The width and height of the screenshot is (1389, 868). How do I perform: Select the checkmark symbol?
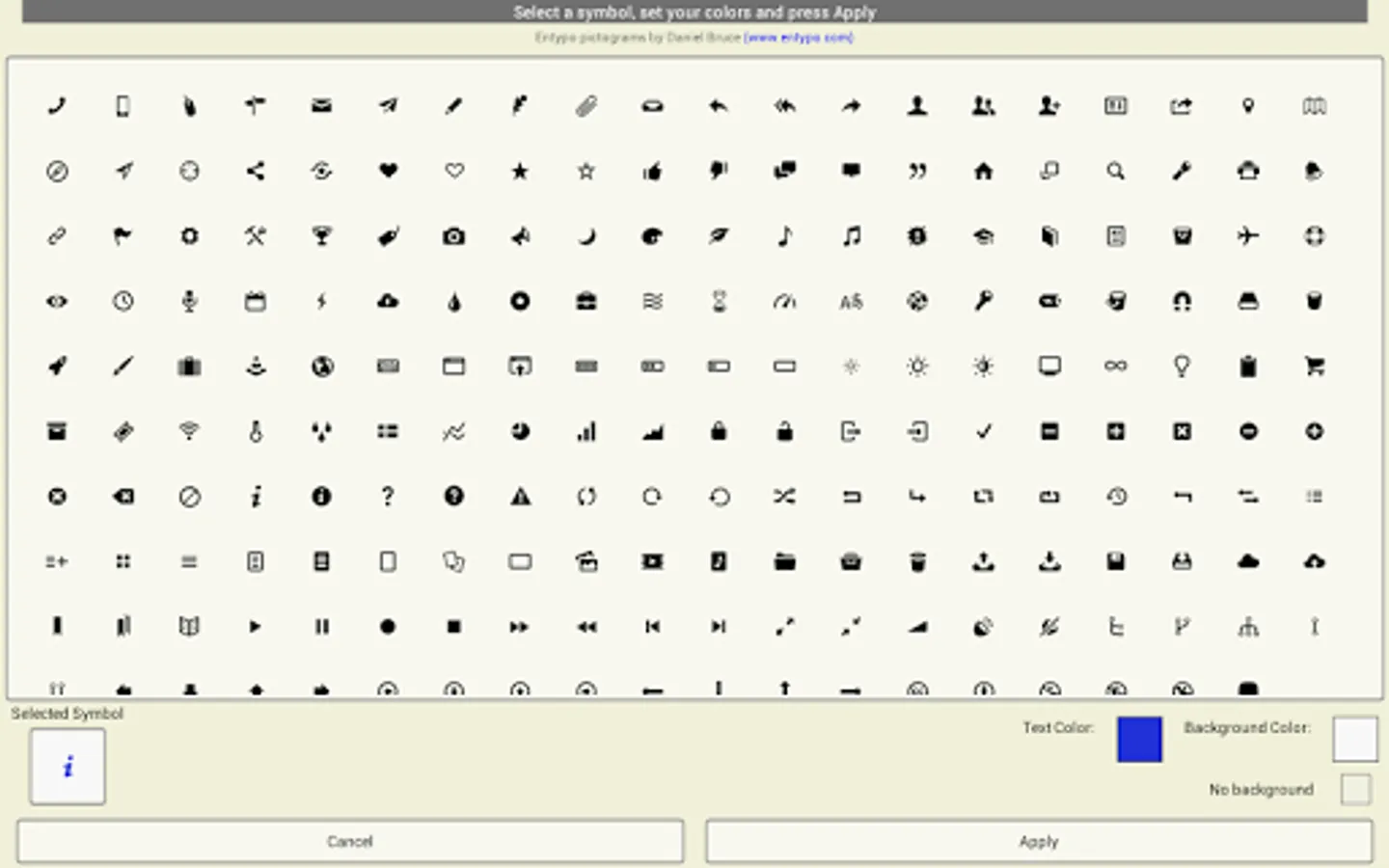(x=983, y=432)
